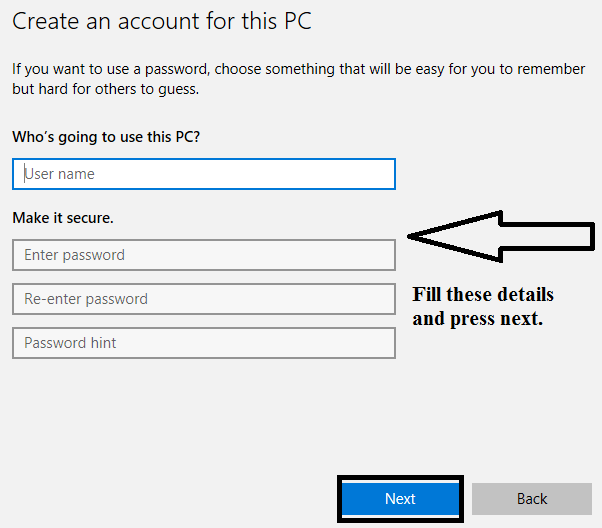
Task: Click the password advice paragraph text
Action: pos(298,79)
